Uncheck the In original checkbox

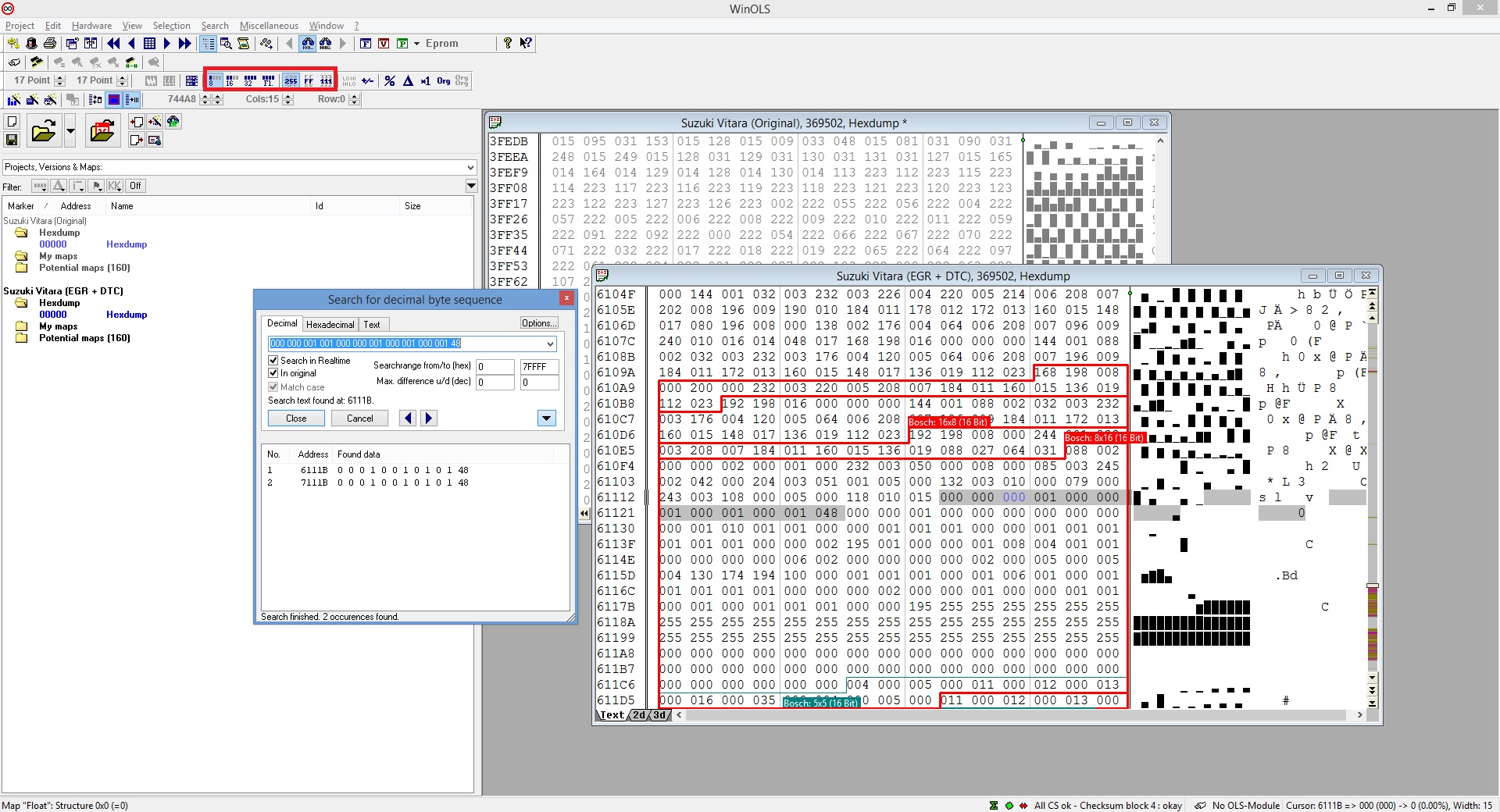pos(273,373)
